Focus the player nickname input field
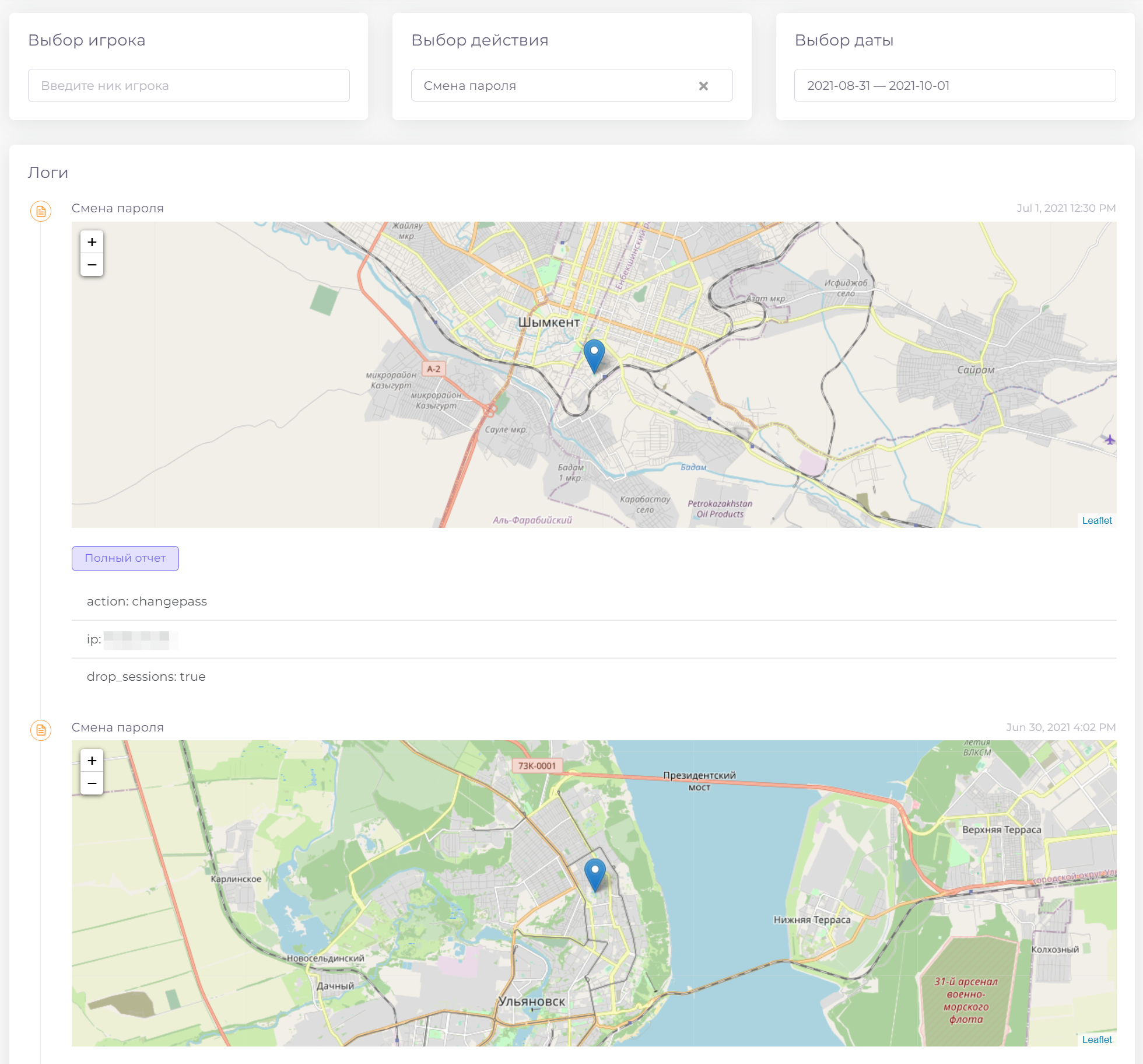Viewport: 1143px width, 1064px height. pyautogui.click(x=189, y=86)
